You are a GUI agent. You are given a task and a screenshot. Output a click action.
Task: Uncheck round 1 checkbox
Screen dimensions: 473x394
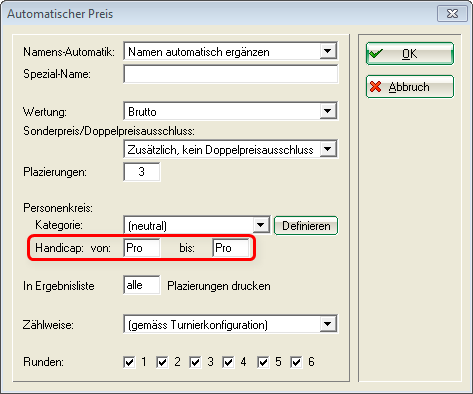pos(129,362)
